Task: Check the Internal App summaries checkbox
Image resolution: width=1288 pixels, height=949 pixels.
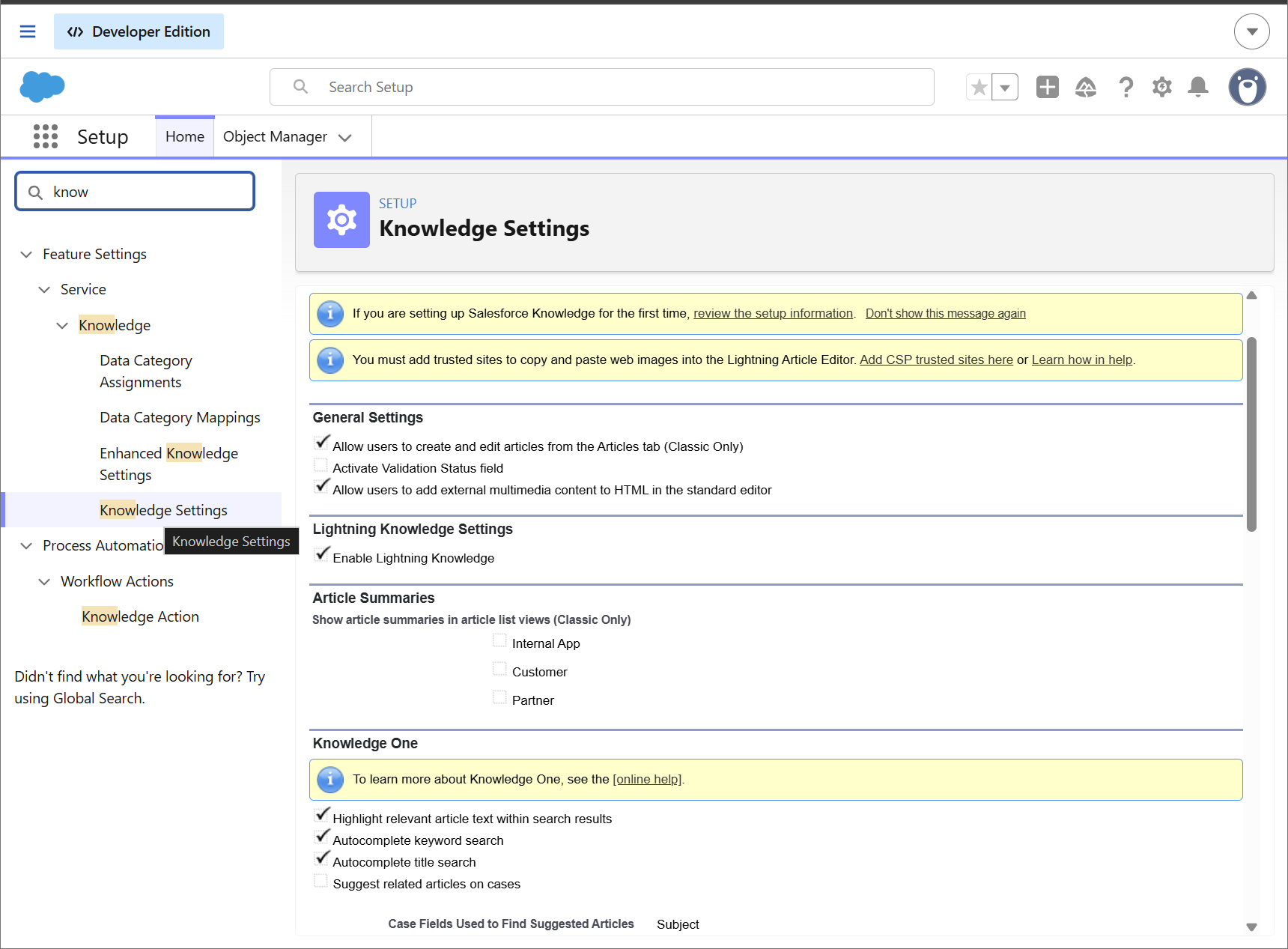Action: 499,641
